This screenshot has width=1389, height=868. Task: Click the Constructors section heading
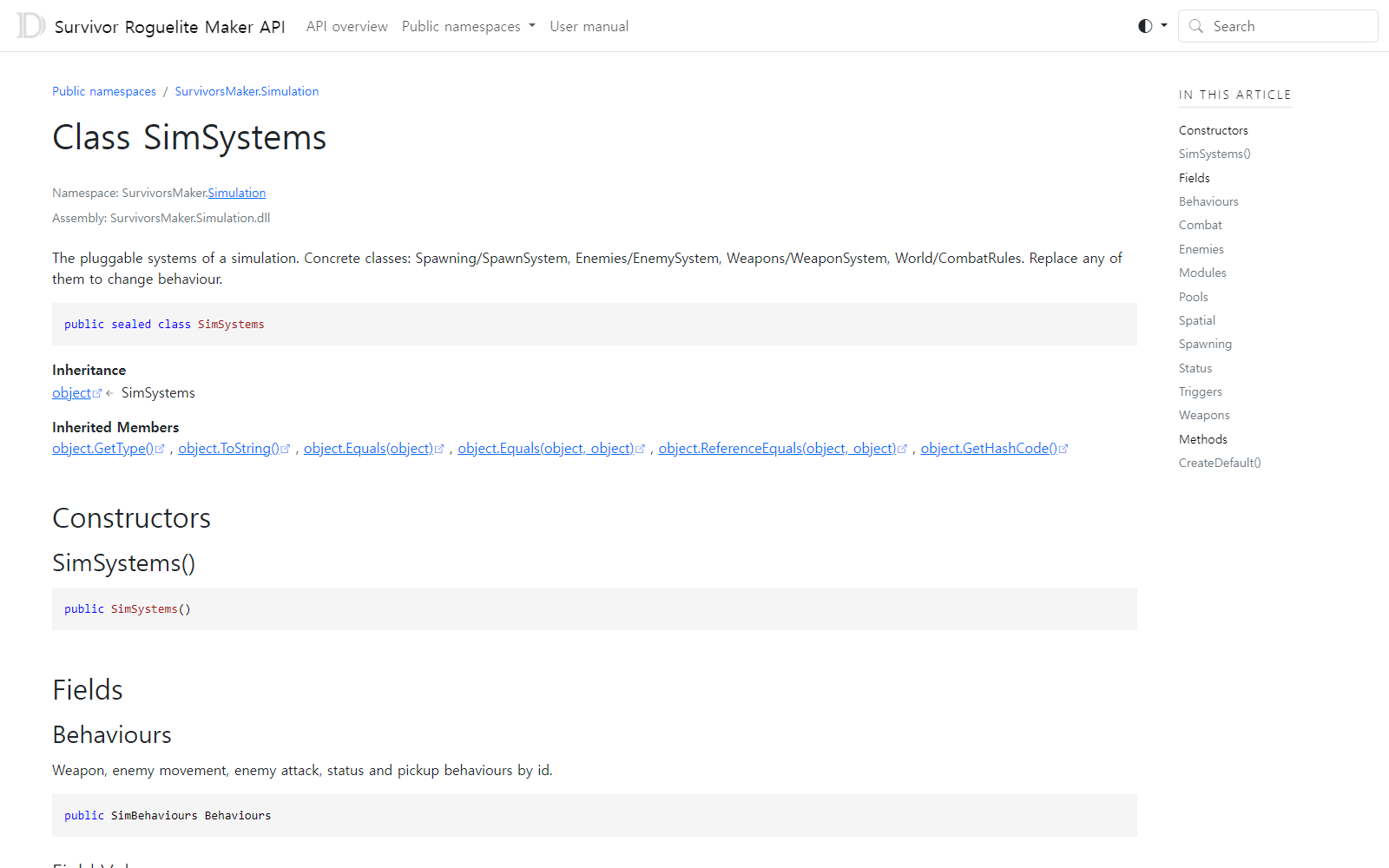point(131,518)
